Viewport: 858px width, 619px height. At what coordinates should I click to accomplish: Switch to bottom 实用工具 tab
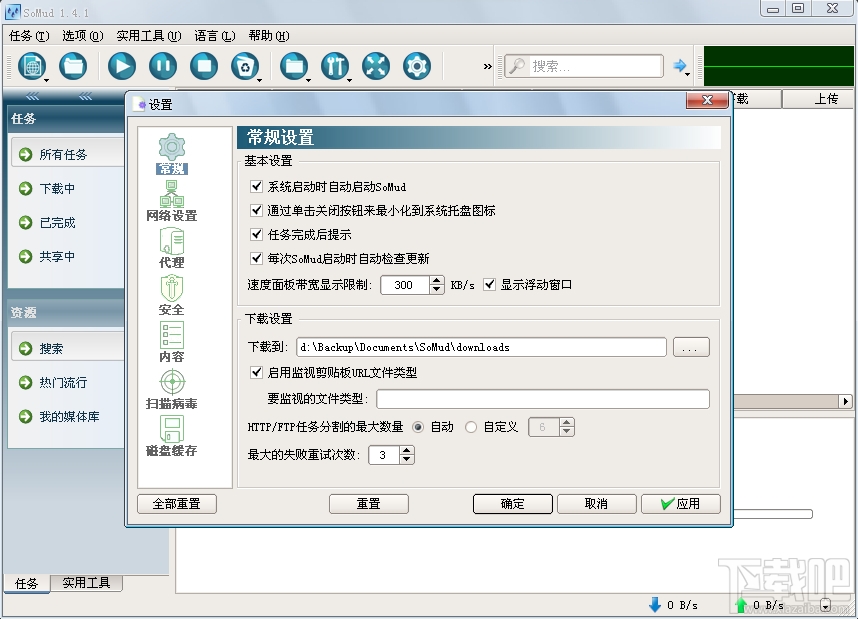click(86, 583)
